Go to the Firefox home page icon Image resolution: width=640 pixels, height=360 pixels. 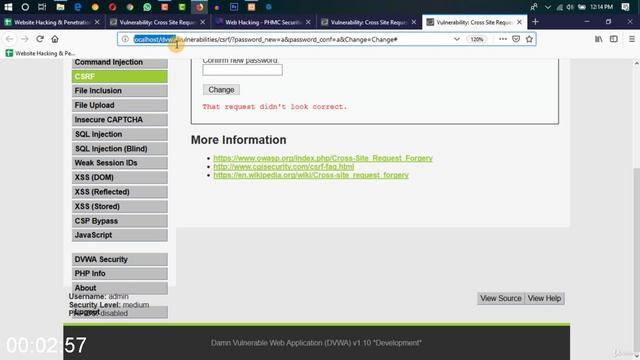55,39
